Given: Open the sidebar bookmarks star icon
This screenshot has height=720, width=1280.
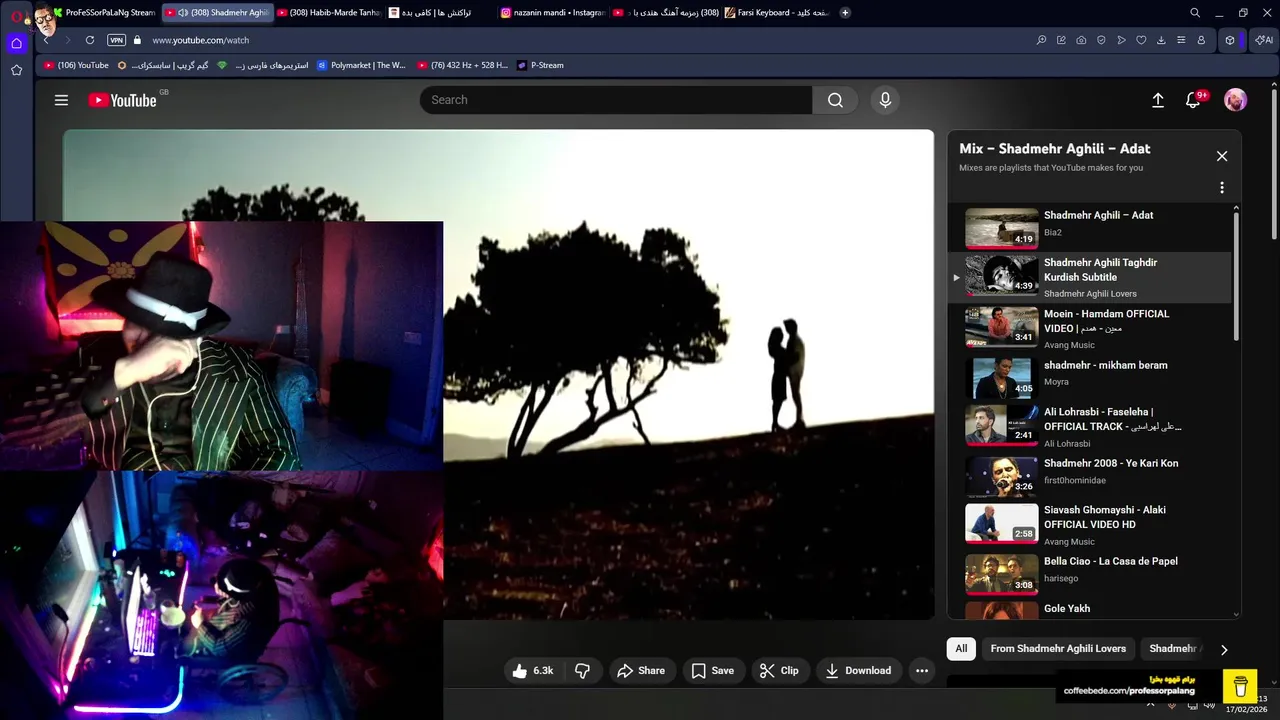Looking at the screenshot, I should [16, 70].
